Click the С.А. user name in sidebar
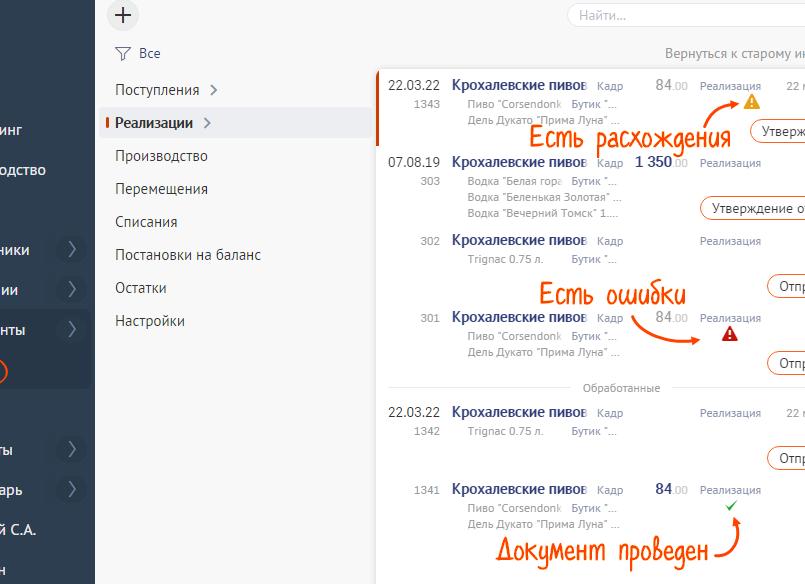The height and width of the screenshot is (584, 805). tap(17, 530)
